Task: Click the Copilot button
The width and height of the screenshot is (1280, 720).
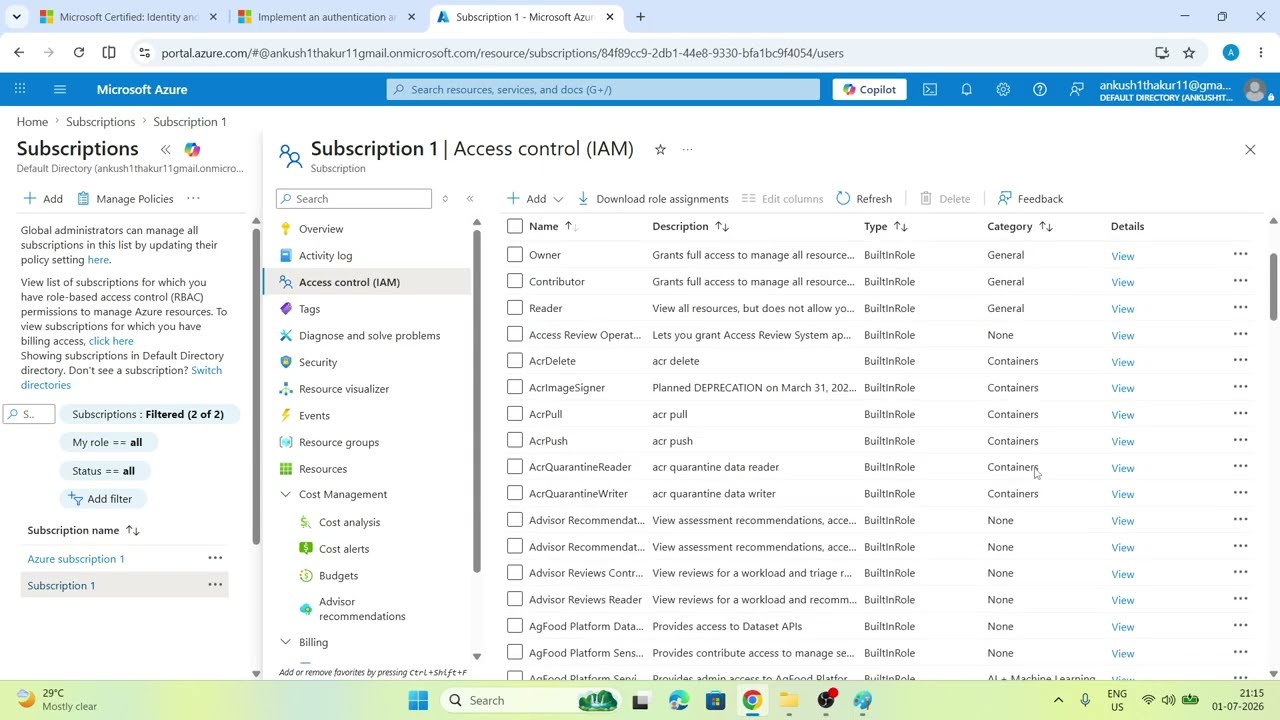Action: point(869,89)
